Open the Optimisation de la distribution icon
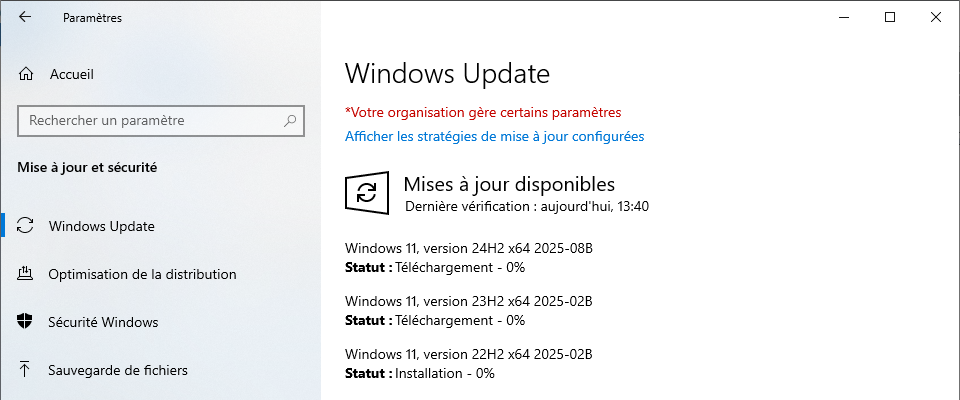The width and height of the screenshot is (960, 400). pos(25,274)
